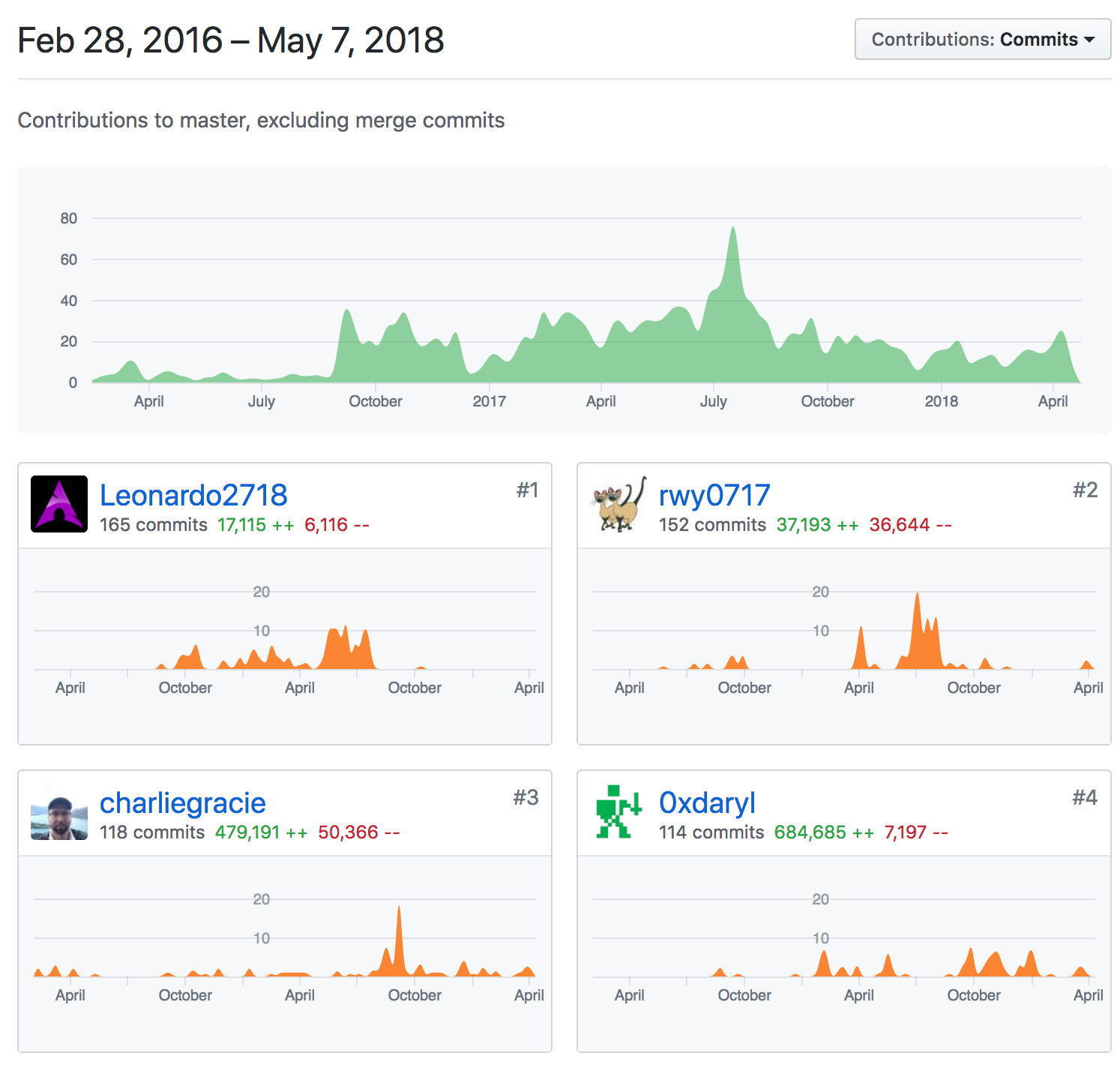Viewport: 1120px width, 1068px height.
Task: Click the 6,116 -- deletions count
Action: (x=337, y=525)
